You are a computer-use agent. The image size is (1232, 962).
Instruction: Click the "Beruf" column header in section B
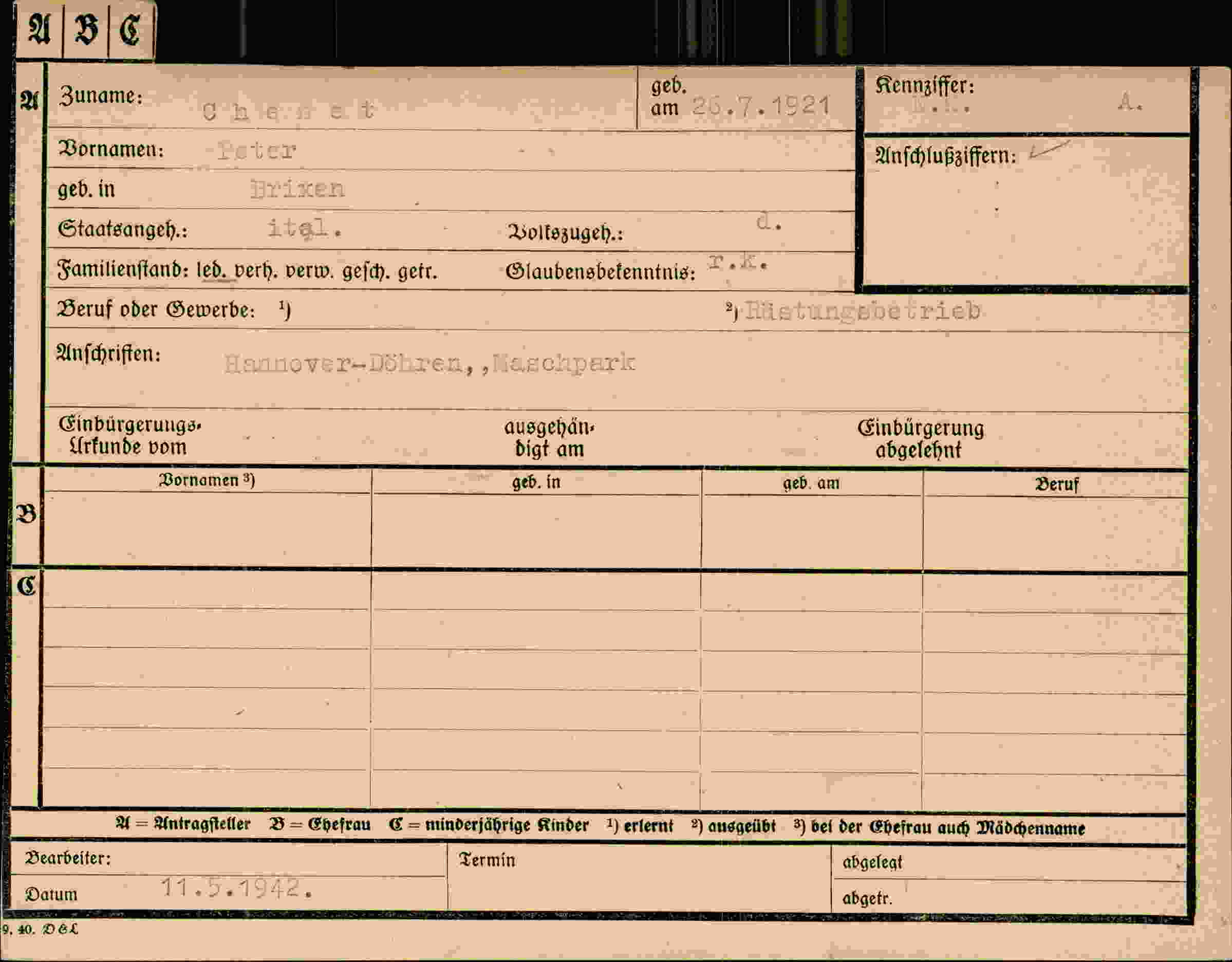[1057, 484]
